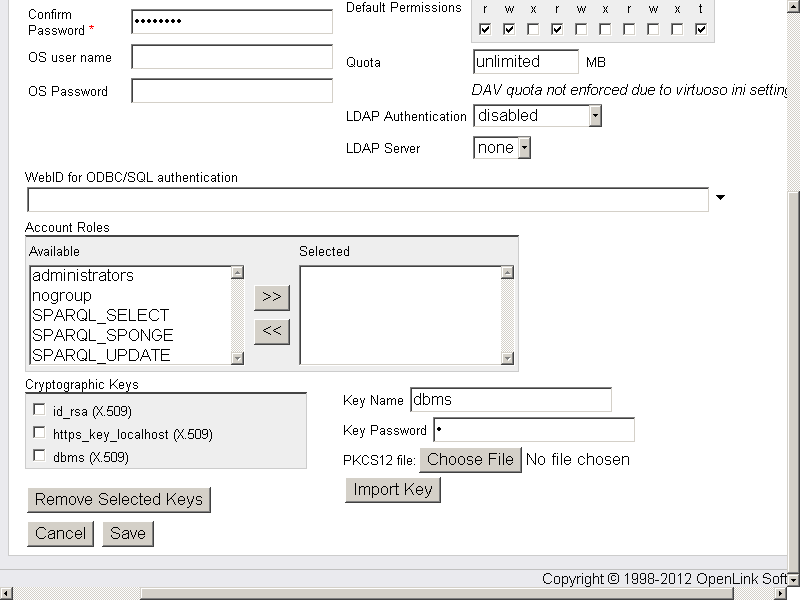Click Remove Selected Keys button

click(119, 499)
